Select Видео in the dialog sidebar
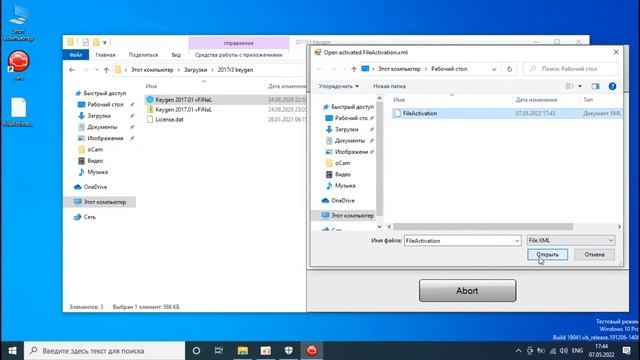The image size is (640, 360). [x=339, y=174]
